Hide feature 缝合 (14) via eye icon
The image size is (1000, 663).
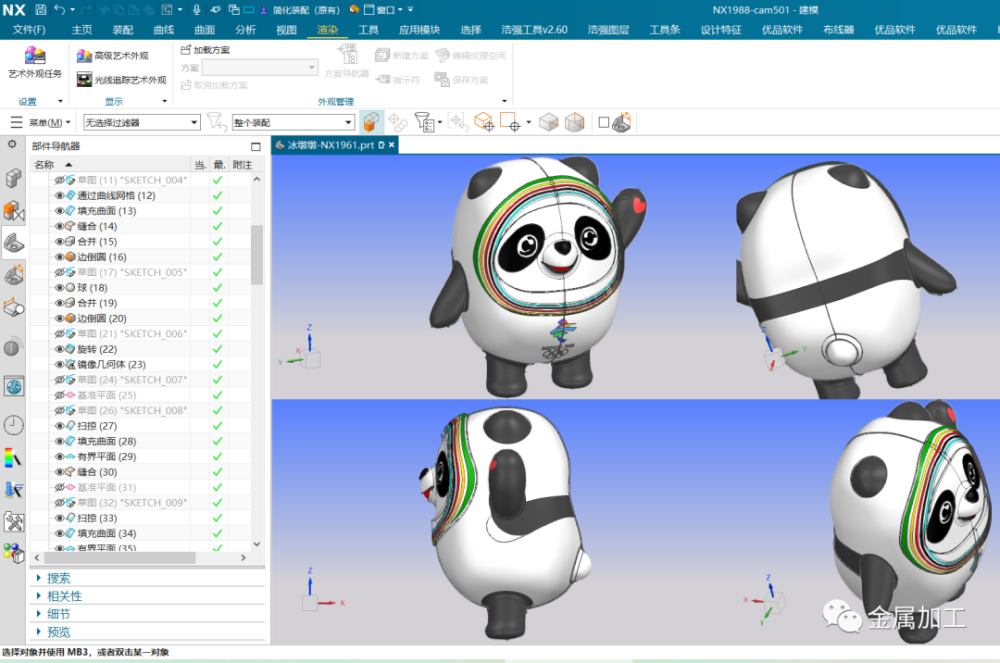coord(59,226)
